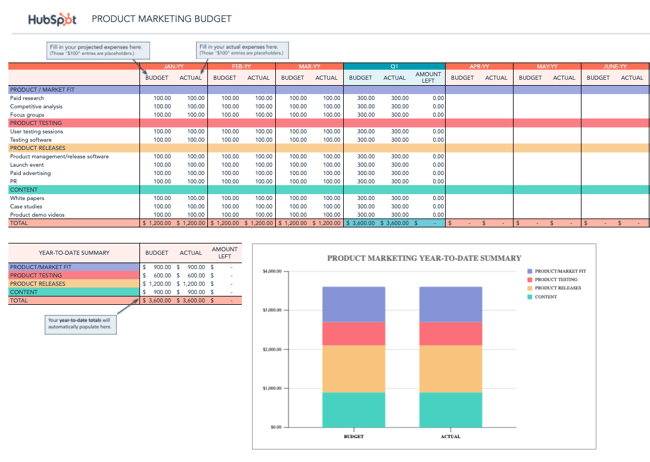Screen dimensions: 650x462
Task: Click the year-to-date totals callout note
Action: click(x=80, y=323)
